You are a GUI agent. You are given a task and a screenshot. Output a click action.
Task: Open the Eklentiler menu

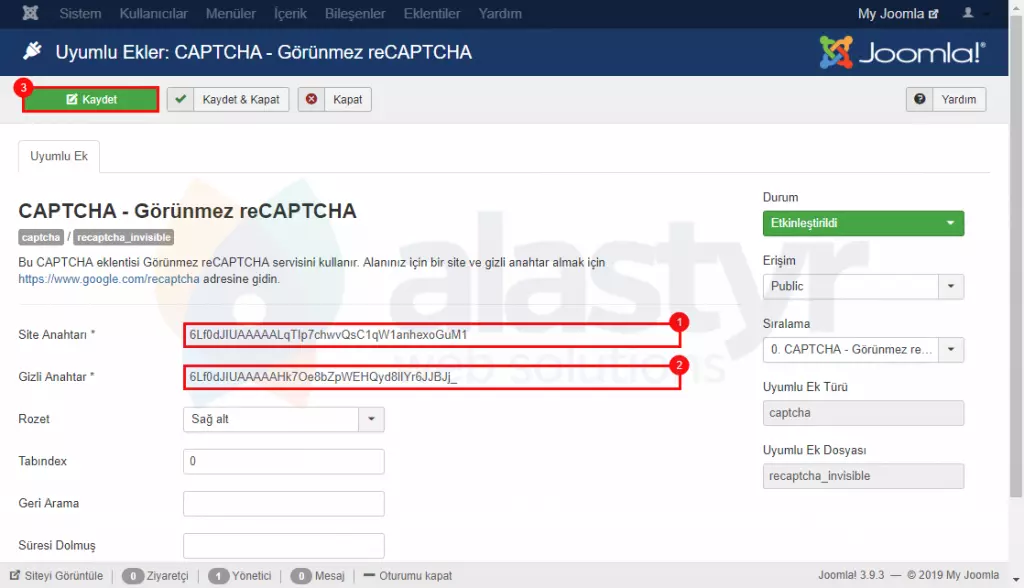coord(432,14)
